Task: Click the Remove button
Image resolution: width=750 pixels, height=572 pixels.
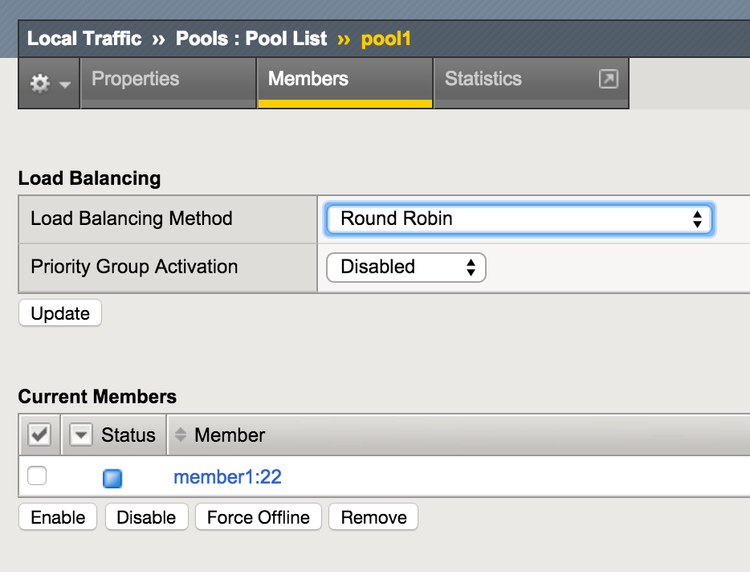Action: (x=373, y=517)
